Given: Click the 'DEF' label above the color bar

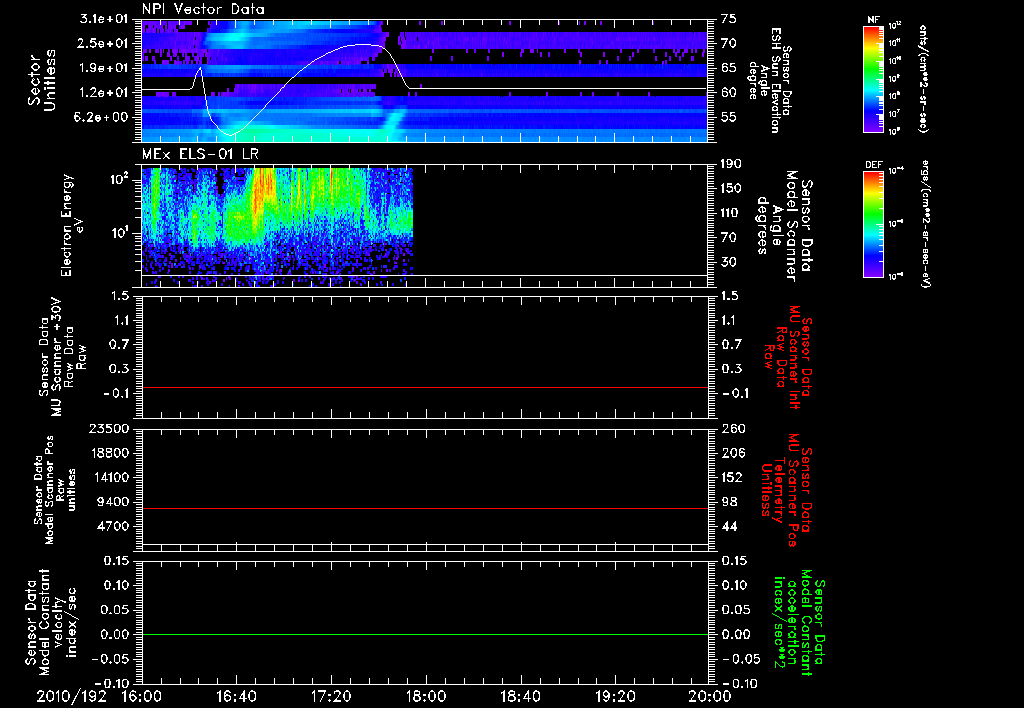Looking at the screenshot, I should (x=873, y=165).
